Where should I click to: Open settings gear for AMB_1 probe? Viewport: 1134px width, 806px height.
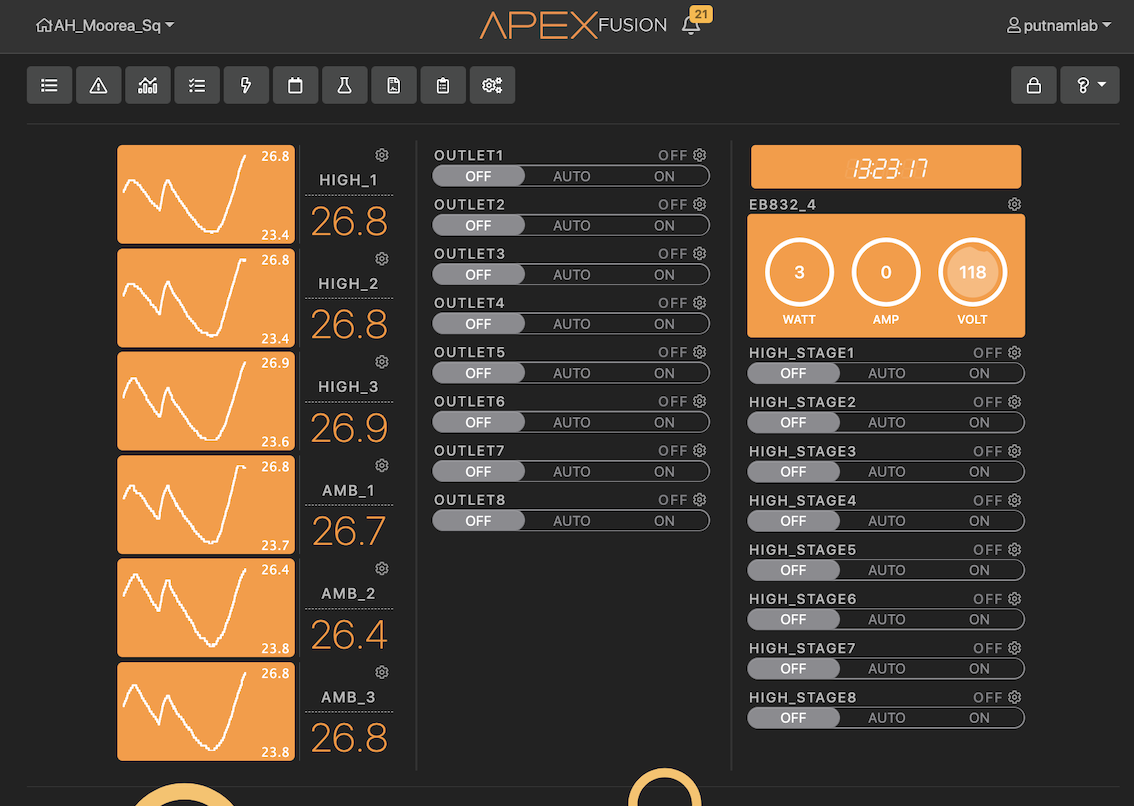pos(382,465)
